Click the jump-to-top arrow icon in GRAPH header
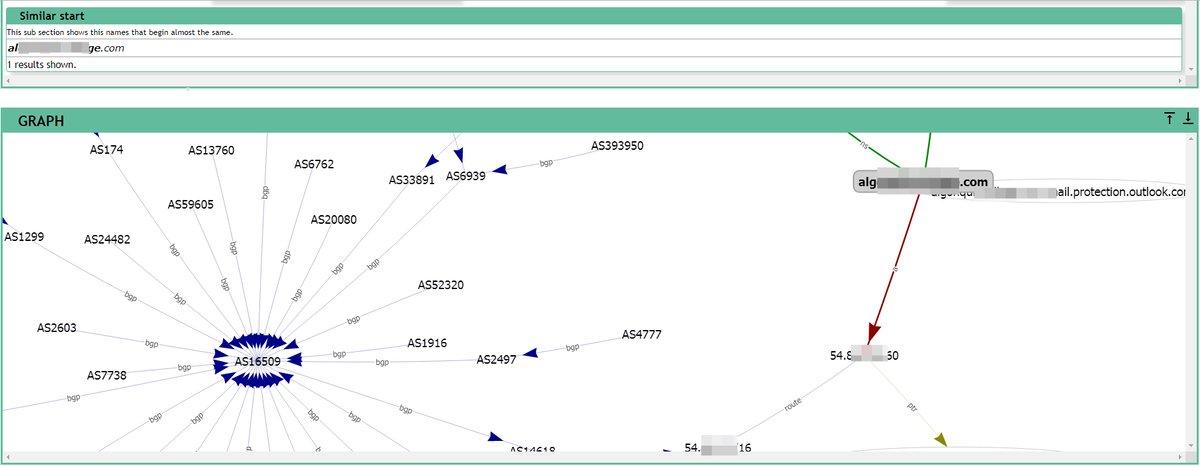Screen dimensions: 1200x466 point(1169,119)
